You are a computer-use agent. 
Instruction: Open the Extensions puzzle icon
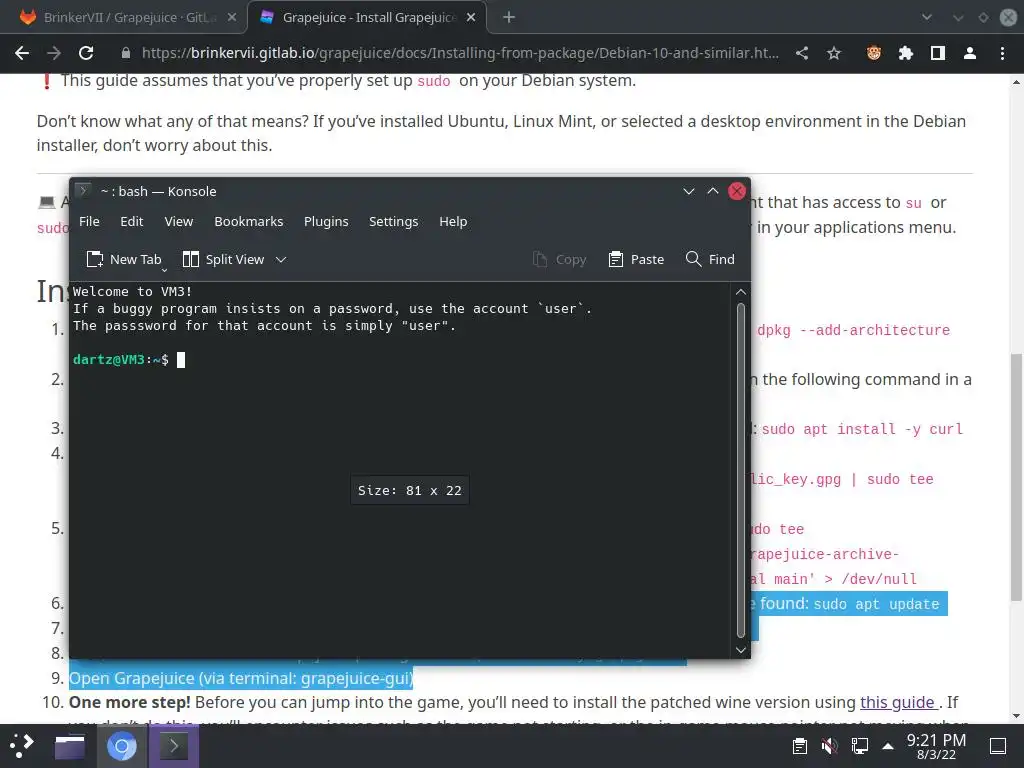906,53
